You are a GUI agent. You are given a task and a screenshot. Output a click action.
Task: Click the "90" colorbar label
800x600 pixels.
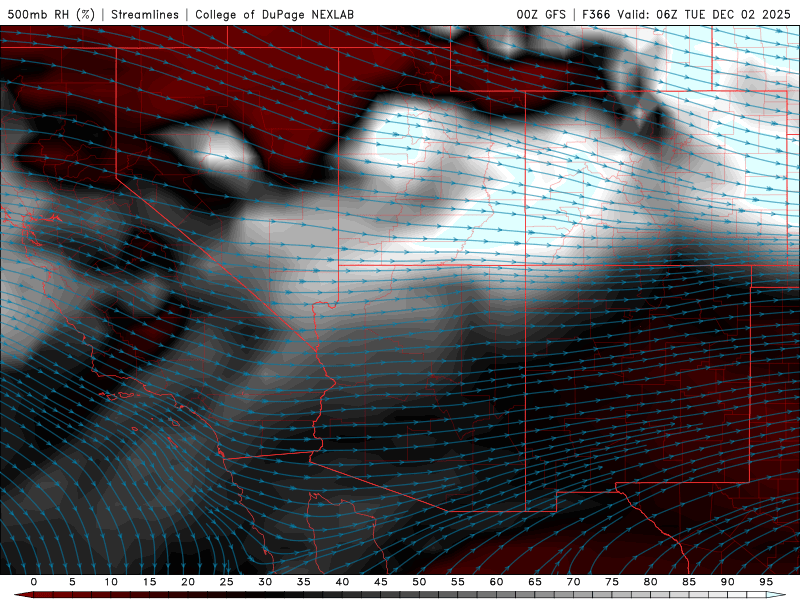[x=727, y=582]
